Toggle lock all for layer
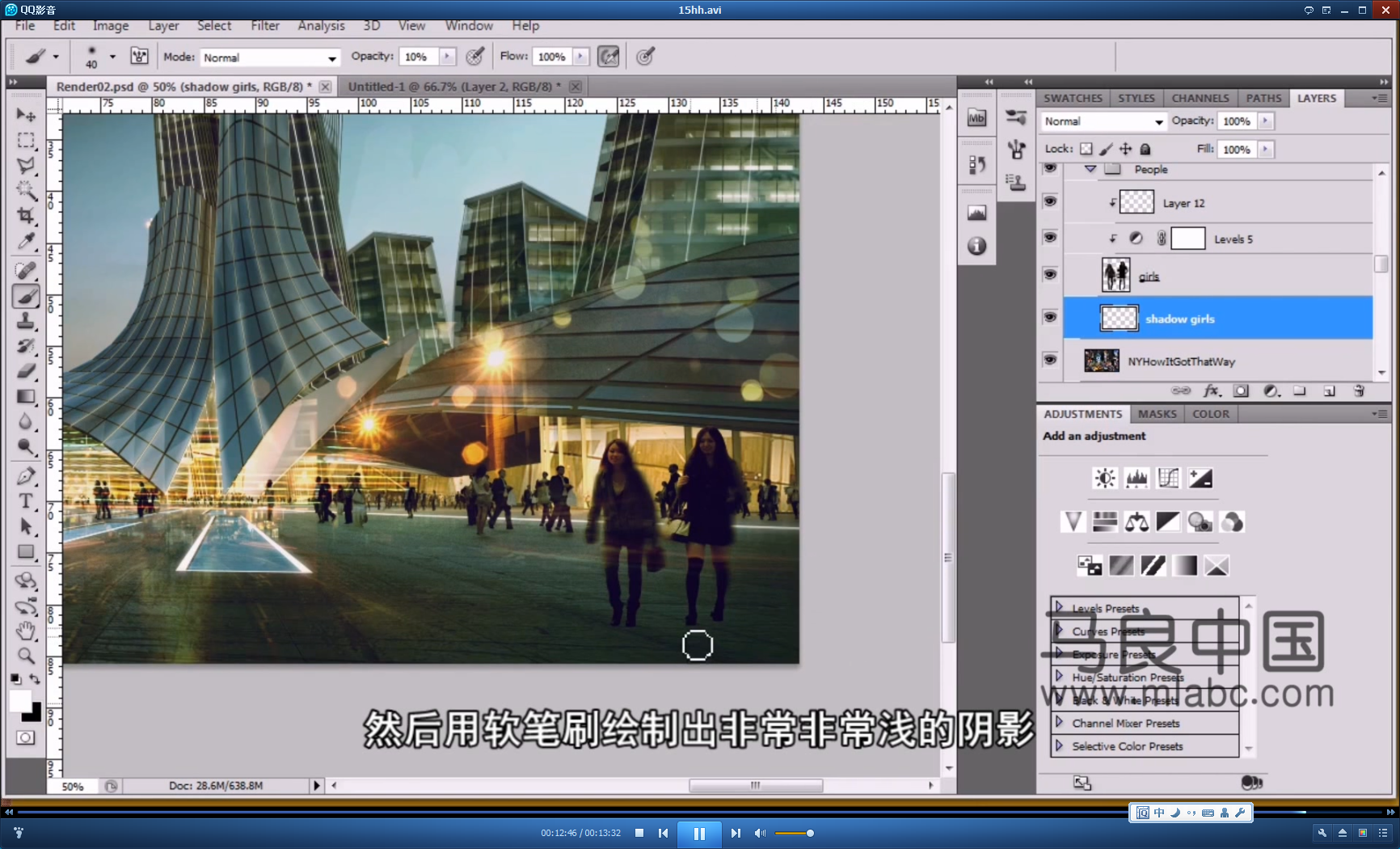 click(x=1145, y=149)
